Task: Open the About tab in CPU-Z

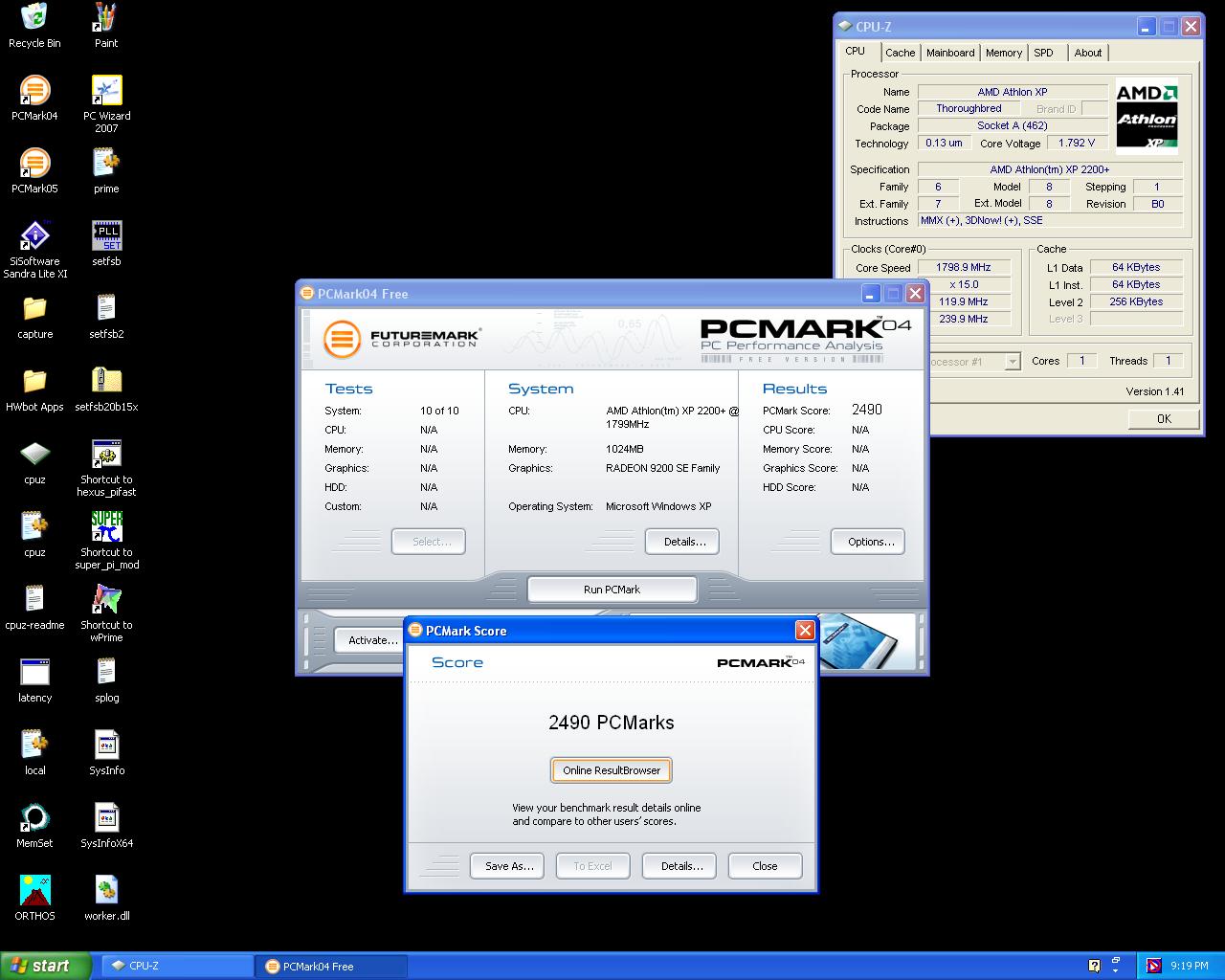Action: (x=1088, y=53)
